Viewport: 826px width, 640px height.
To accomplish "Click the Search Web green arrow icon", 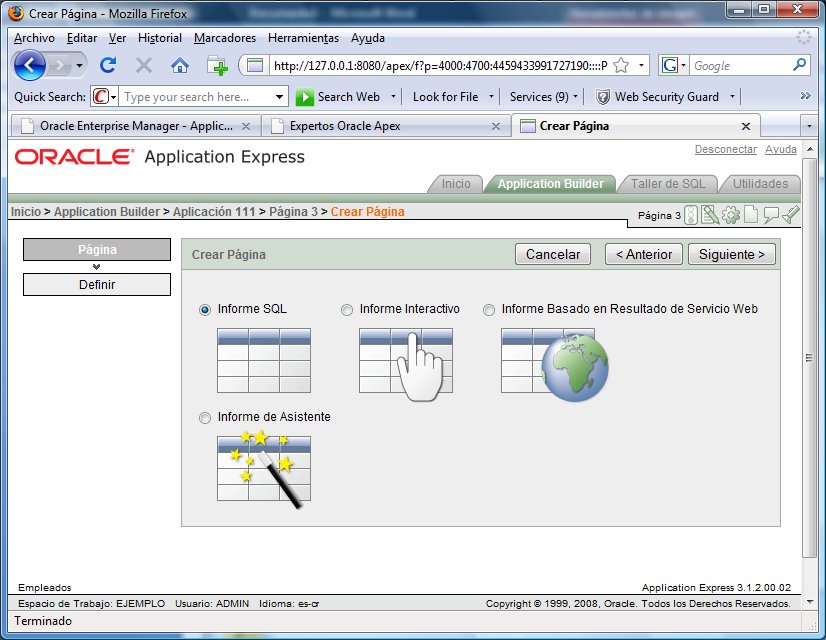I will point(304,97).
